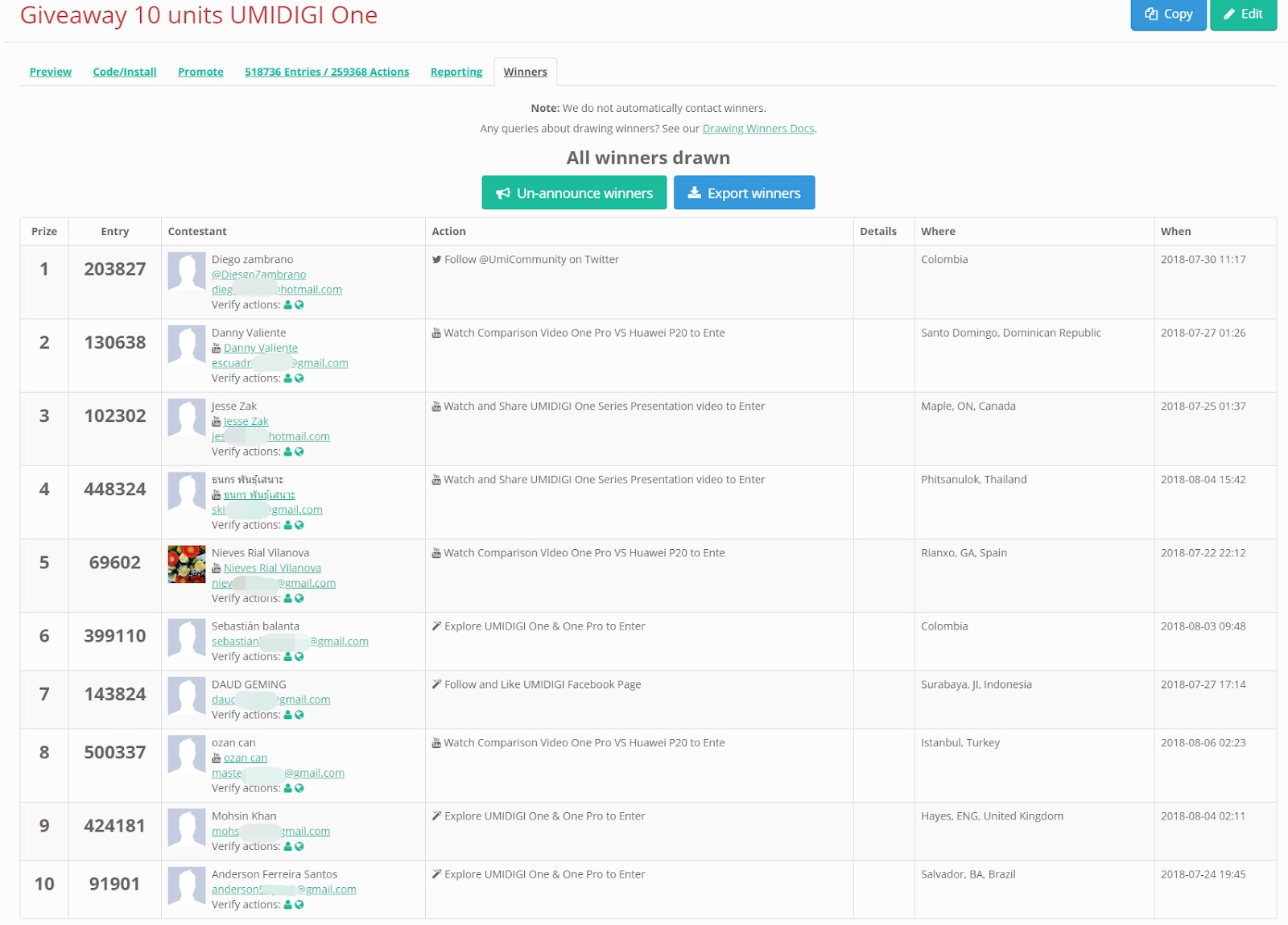Click user verify icon for Jesse Zak
1288x925 pixels.
[288, 452]
